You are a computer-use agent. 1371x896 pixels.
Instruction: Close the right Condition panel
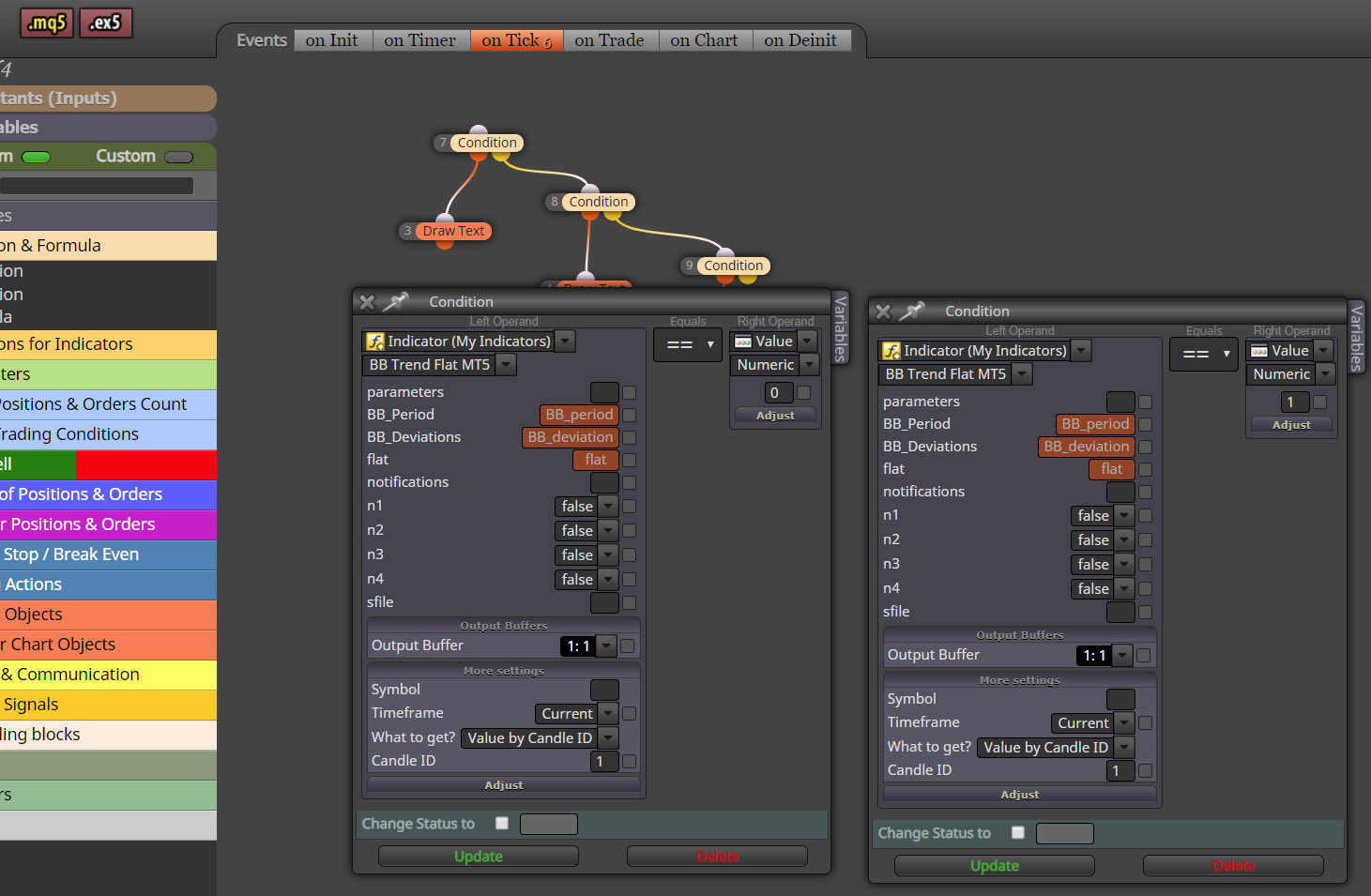tap(883, 311)
